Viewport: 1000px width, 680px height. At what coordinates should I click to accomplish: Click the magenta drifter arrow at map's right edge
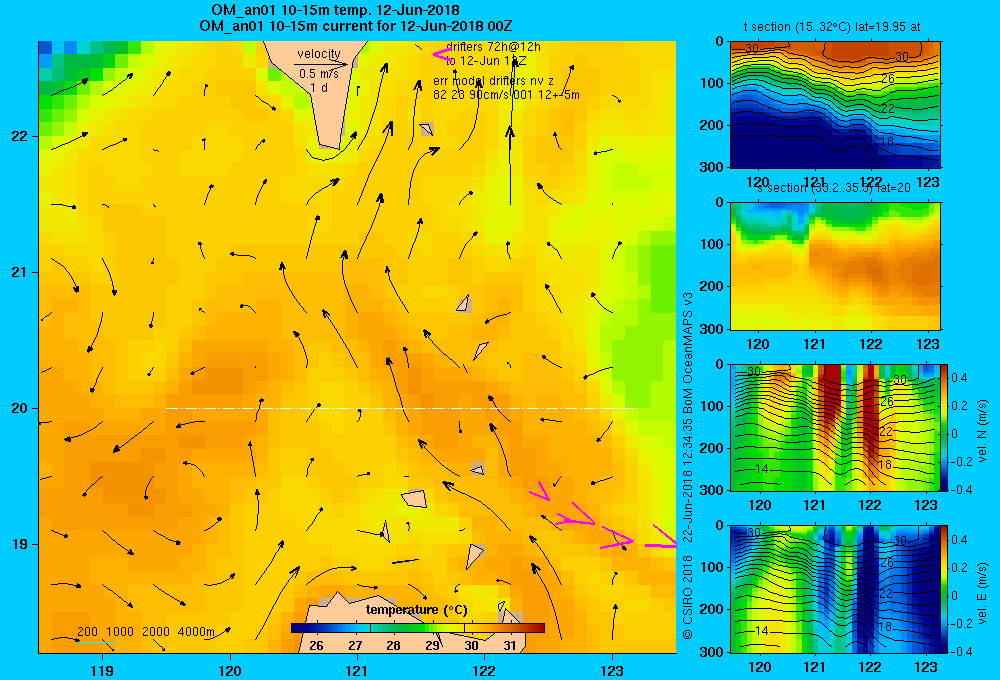tap(661, 538)
